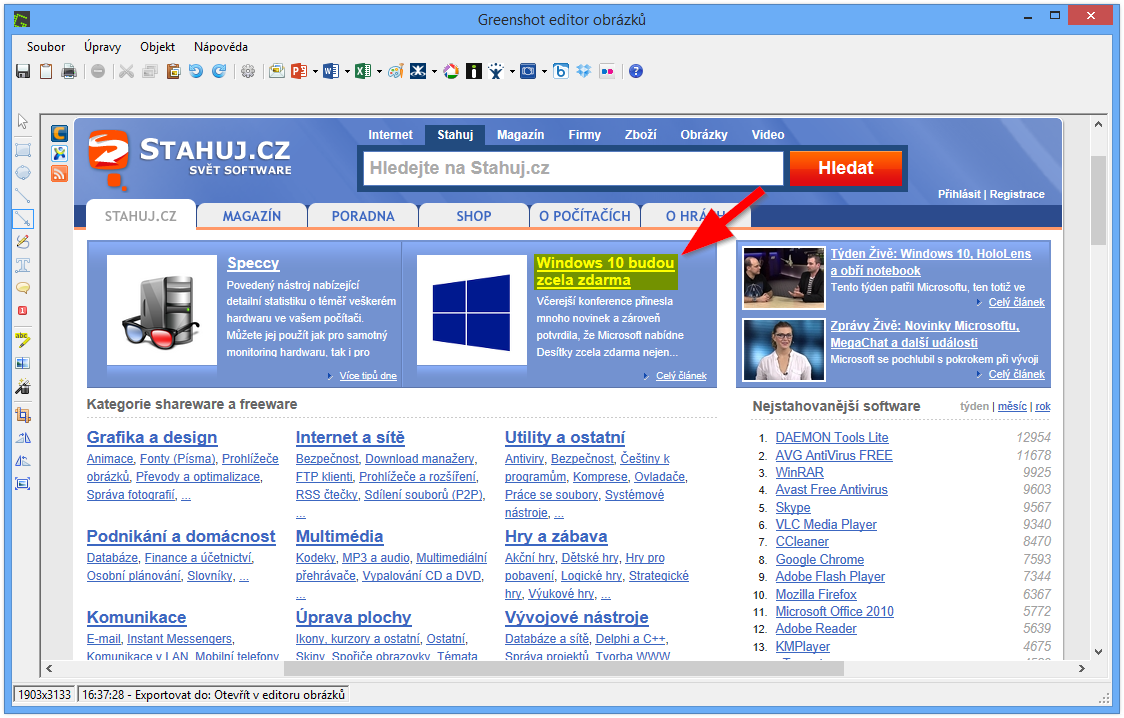This screenshot has width=1124, height=718.
Task: Upload to Box via its icon
Action: (561, 71)
